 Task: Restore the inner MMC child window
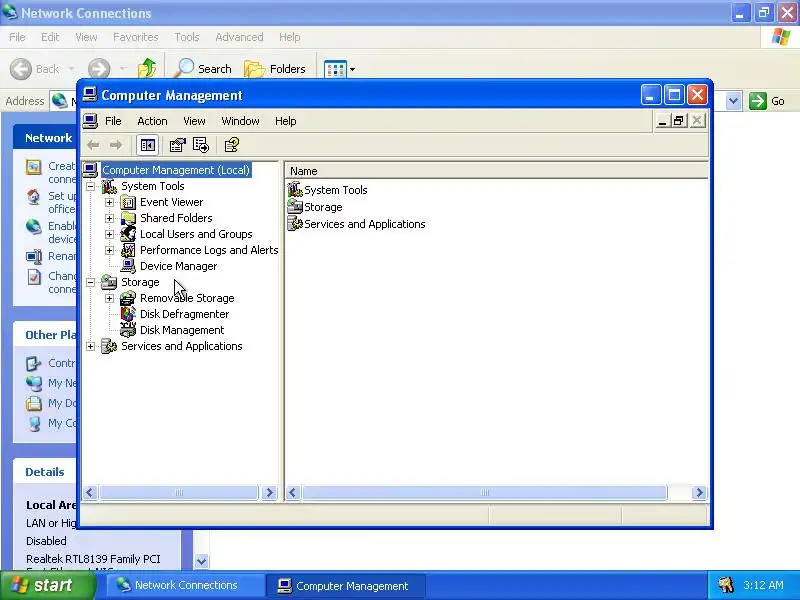(679, 121)
